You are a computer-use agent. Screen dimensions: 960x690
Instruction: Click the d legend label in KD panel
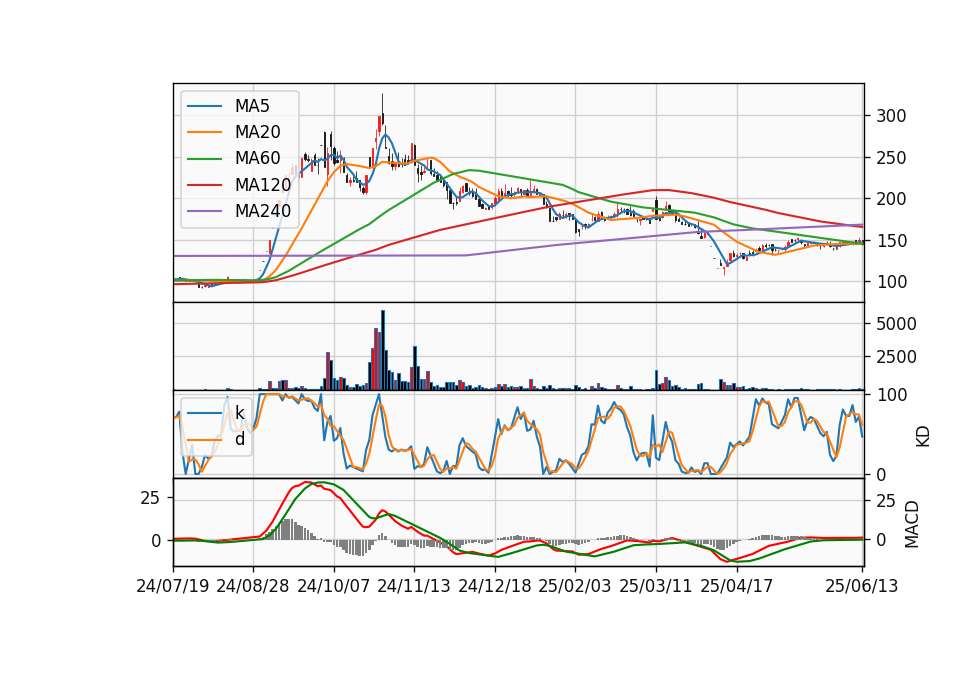[x=240, y=439]
